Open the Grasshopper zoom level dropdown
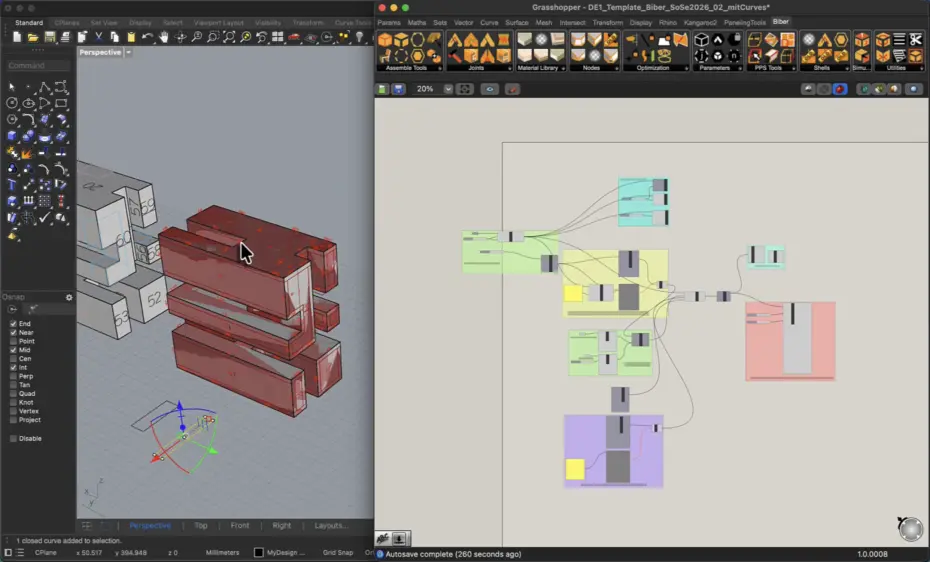The height and width of the screenshot is (562, 930). [x=448, y=89]
